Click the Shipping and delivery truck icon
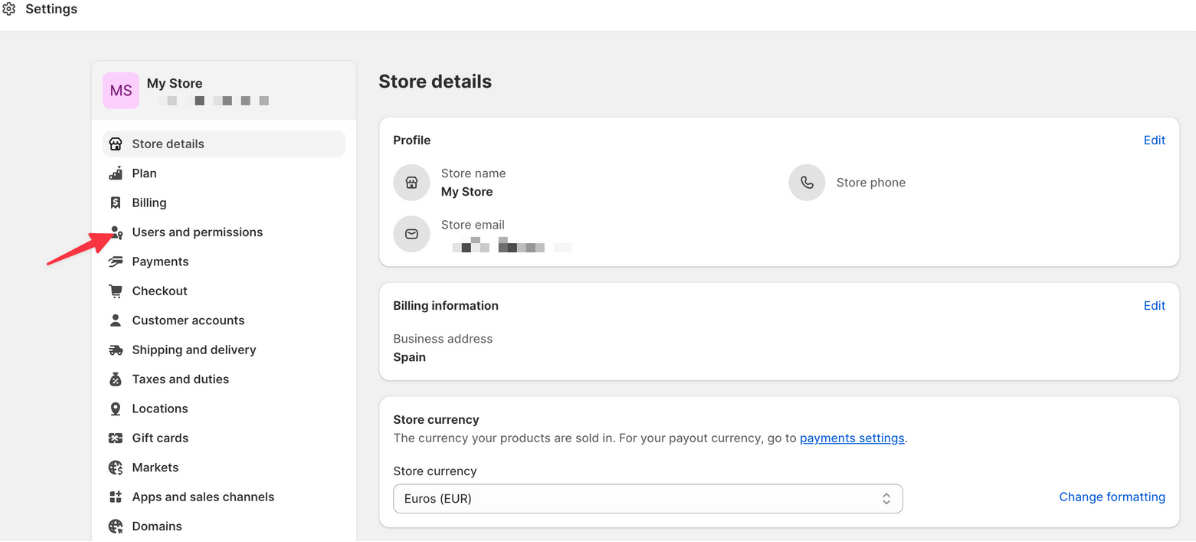The image size is (1196, 542). pyautogui.click(x=115, y=350)
